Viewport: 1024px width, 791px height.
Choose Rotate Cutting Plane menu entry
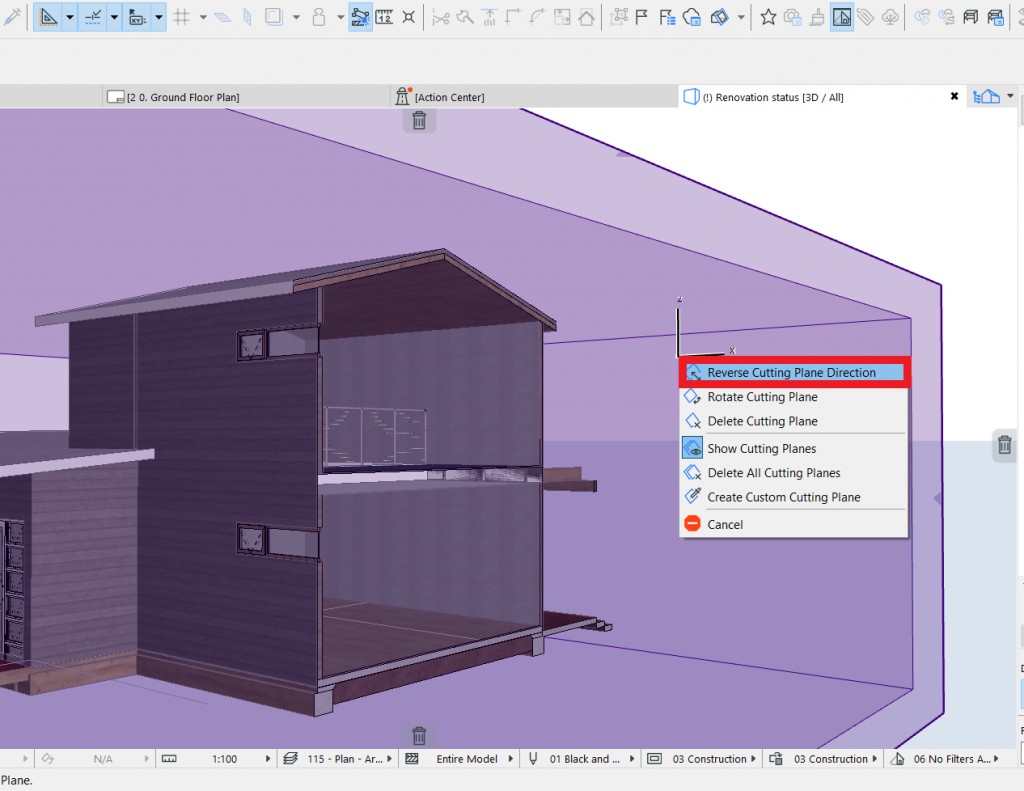point(793,396)
